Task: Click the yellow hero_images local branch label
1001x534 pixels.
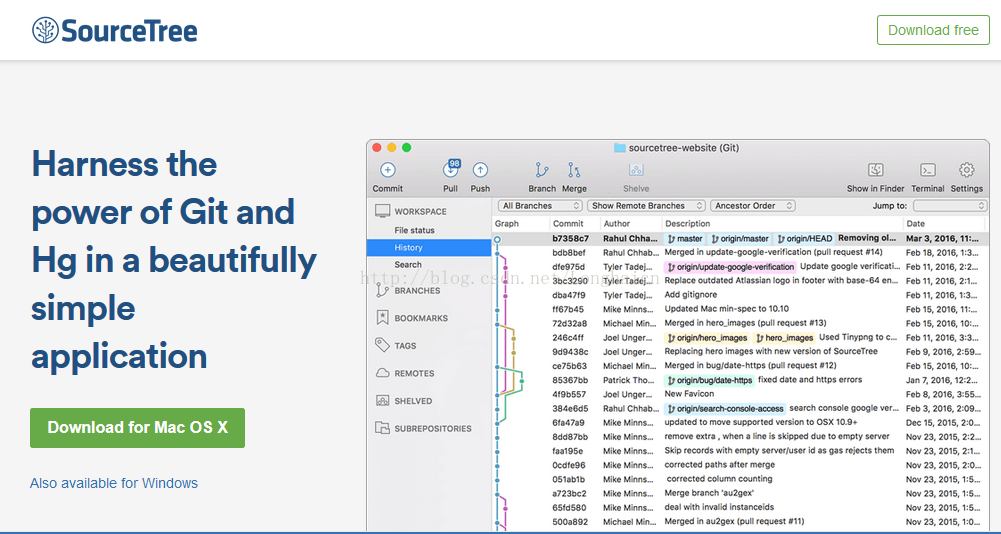Action: [x=785, y=338]
